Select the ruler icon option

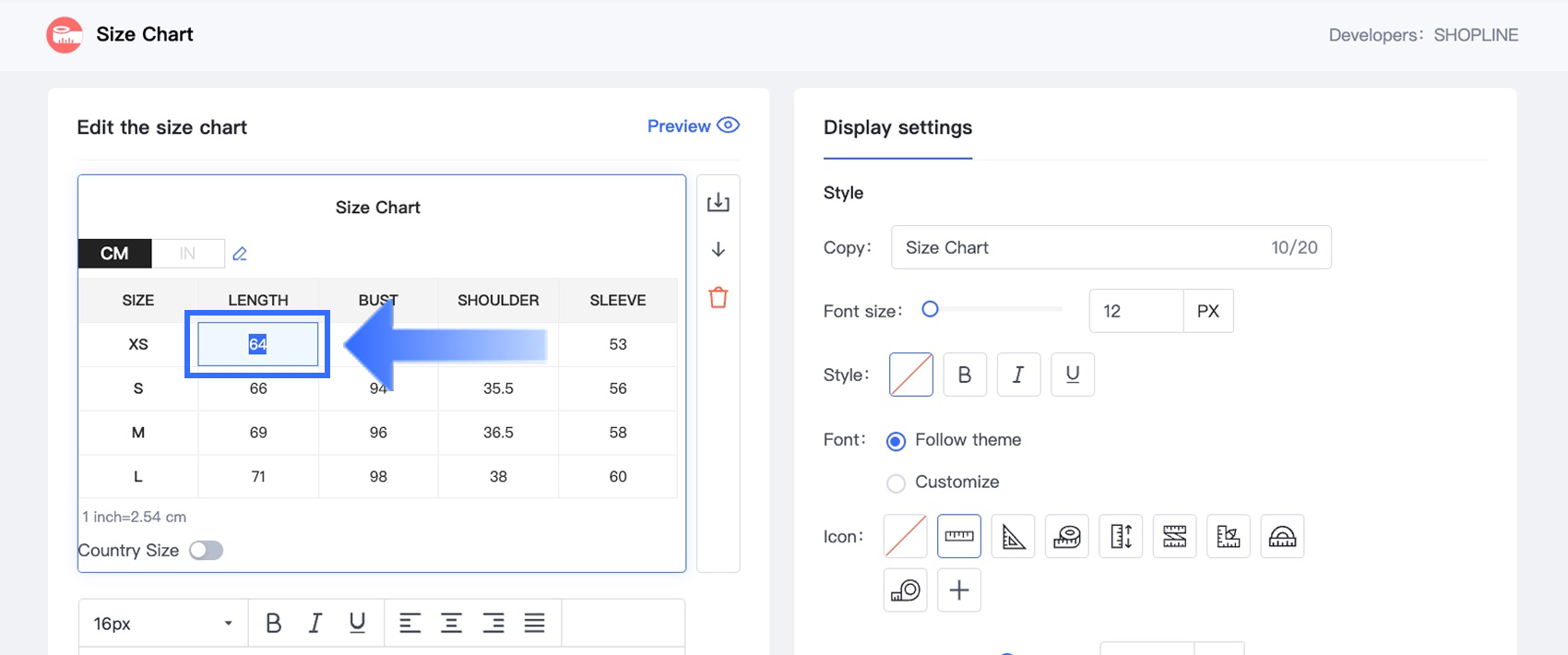pyautogui.click(x=958, y=536)
